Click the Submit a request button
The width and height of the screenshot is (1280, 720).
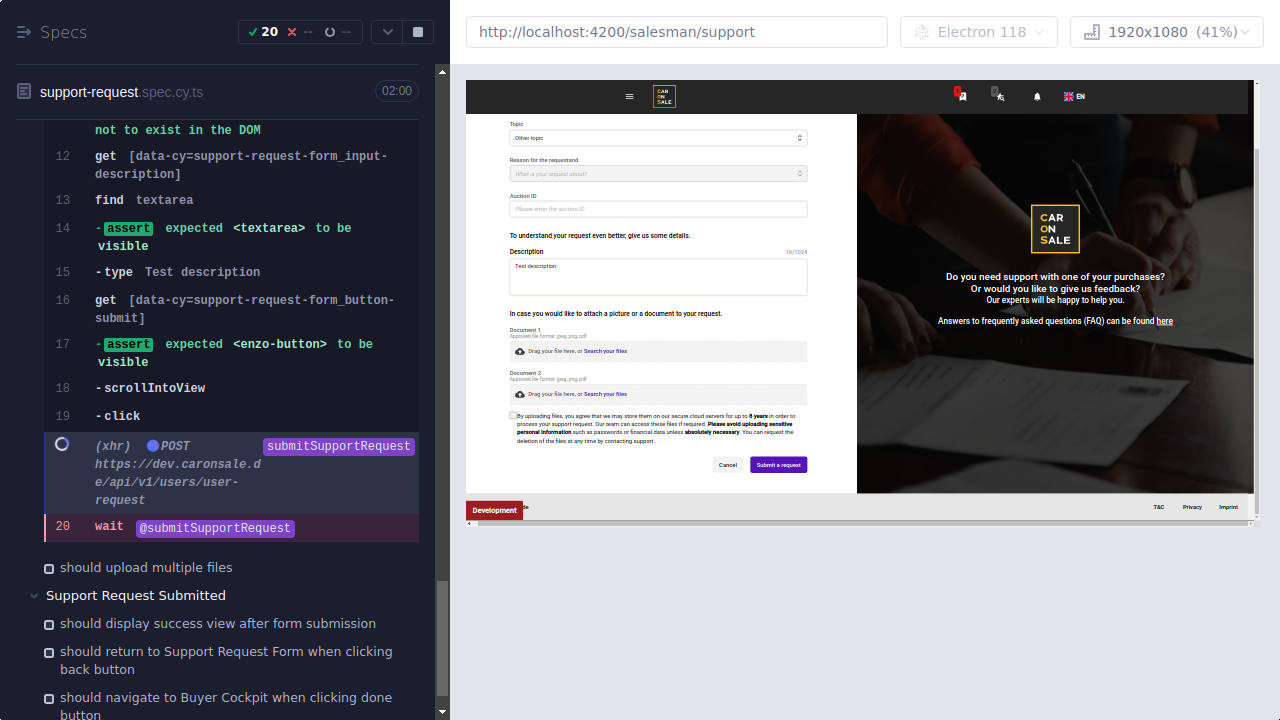coord(778,464)
